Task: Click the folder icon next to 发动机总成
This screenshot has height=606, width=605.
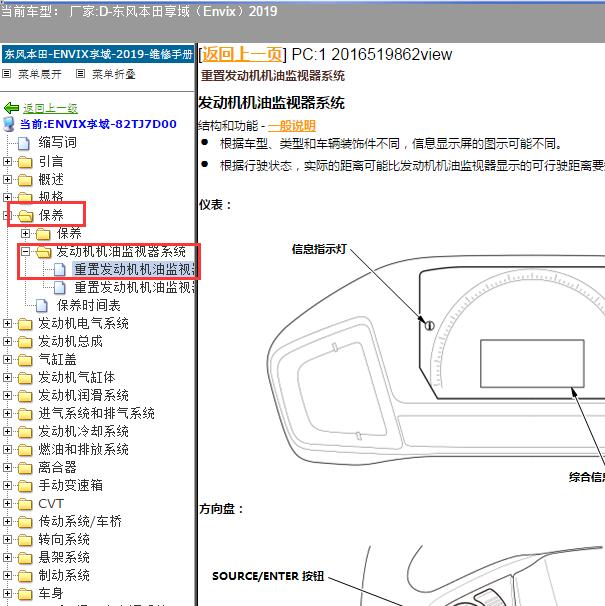Action: [x=25, y=342]
